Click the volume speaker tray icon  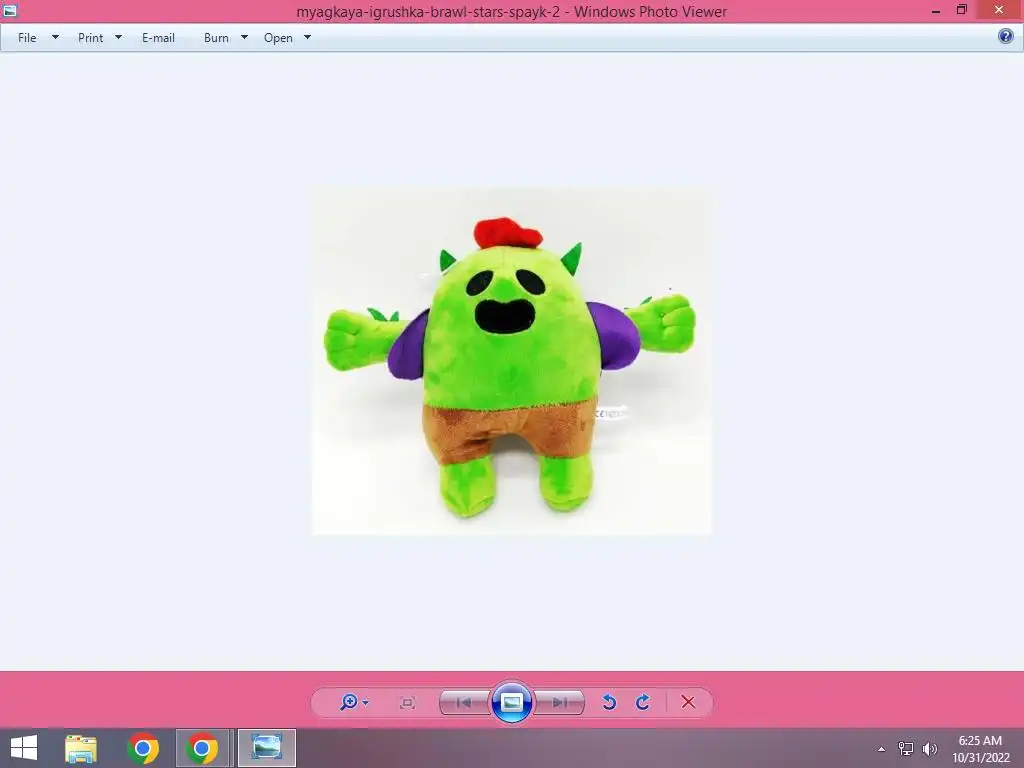929,749
